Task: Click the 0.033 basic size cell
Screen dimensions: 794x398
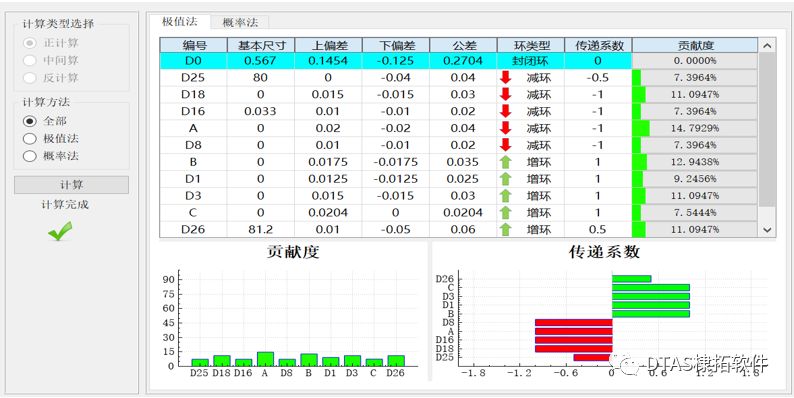Action: click(261, 111)
